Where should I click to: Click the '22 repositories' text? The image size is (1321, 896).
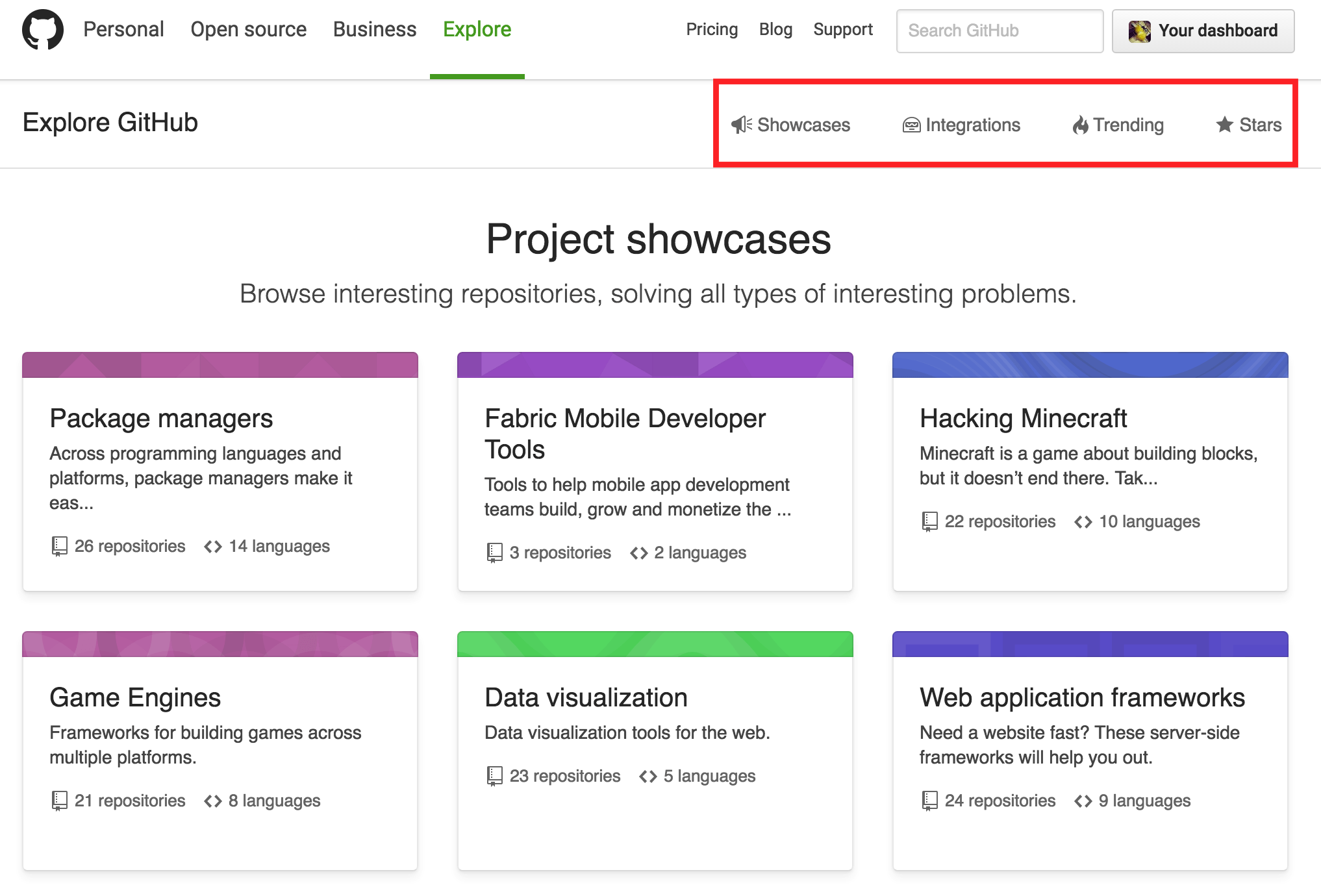pyautogui.click(x=1000, y=521)
